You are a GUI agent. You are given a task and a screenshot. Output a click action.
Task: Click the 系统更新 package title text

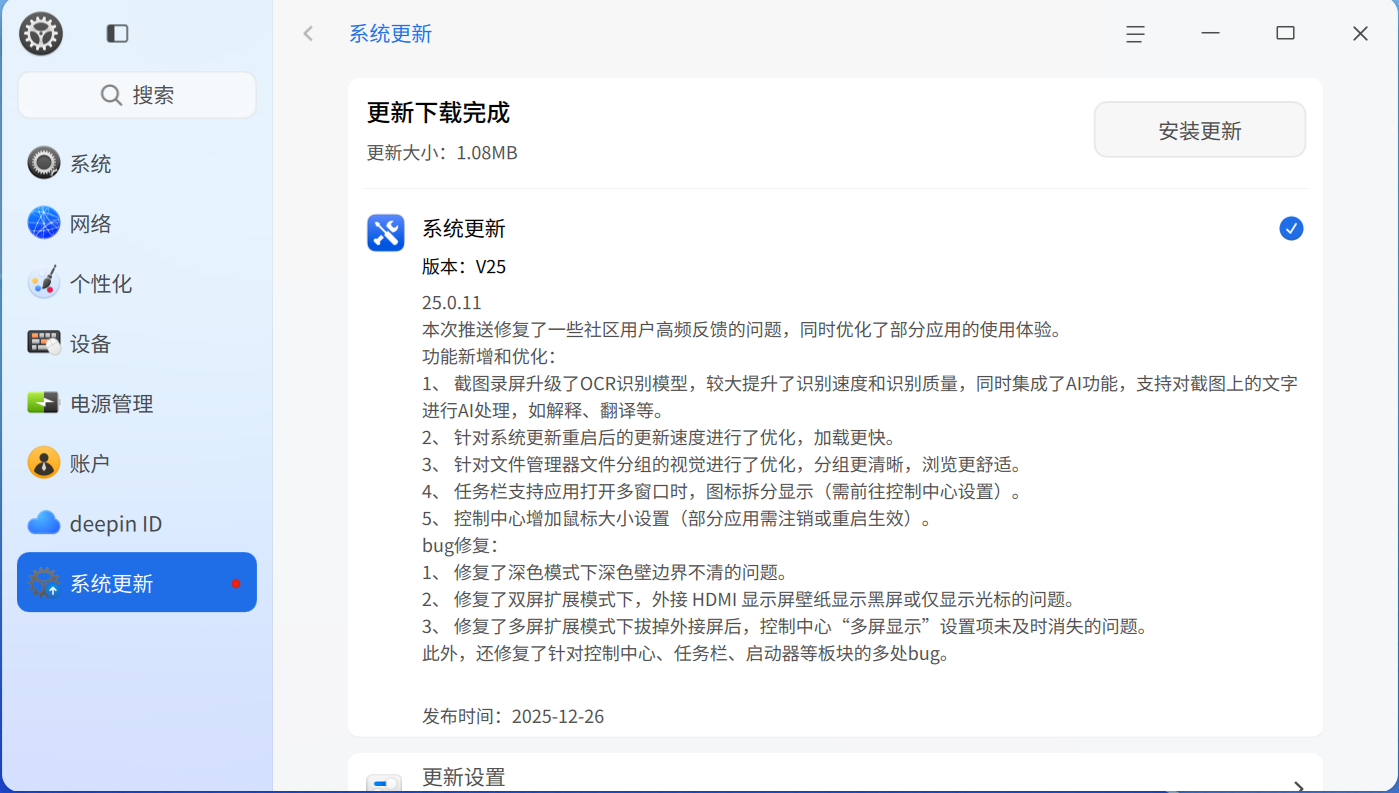[x=464, y=229]
